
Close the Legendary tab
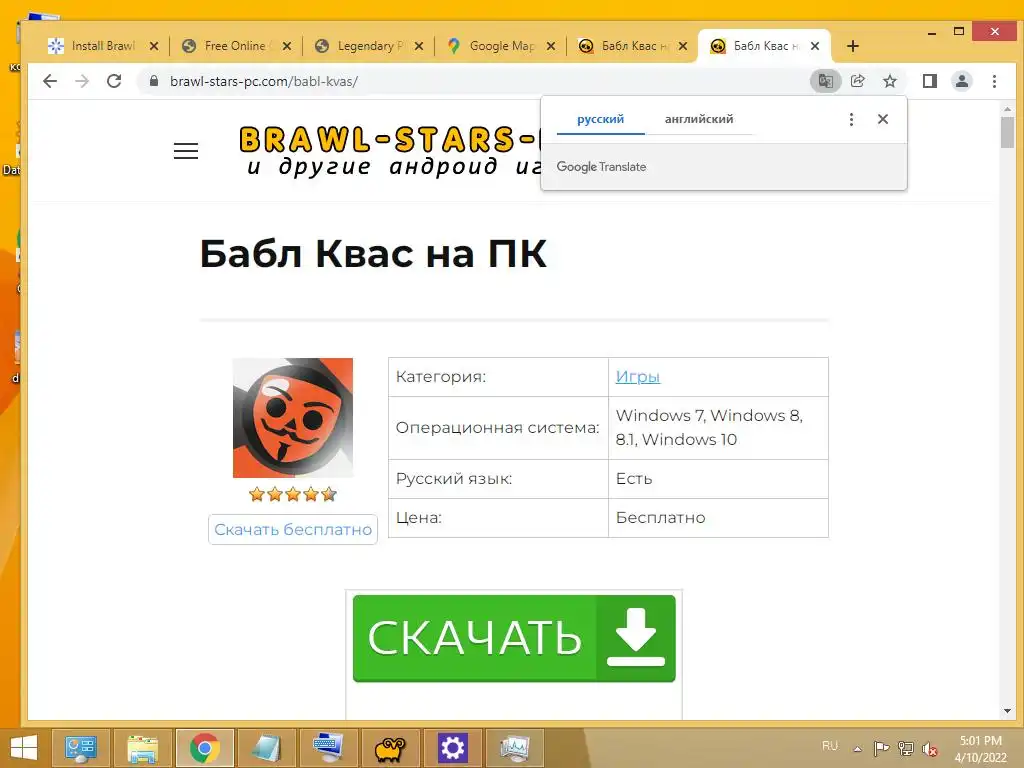(419, 46)
